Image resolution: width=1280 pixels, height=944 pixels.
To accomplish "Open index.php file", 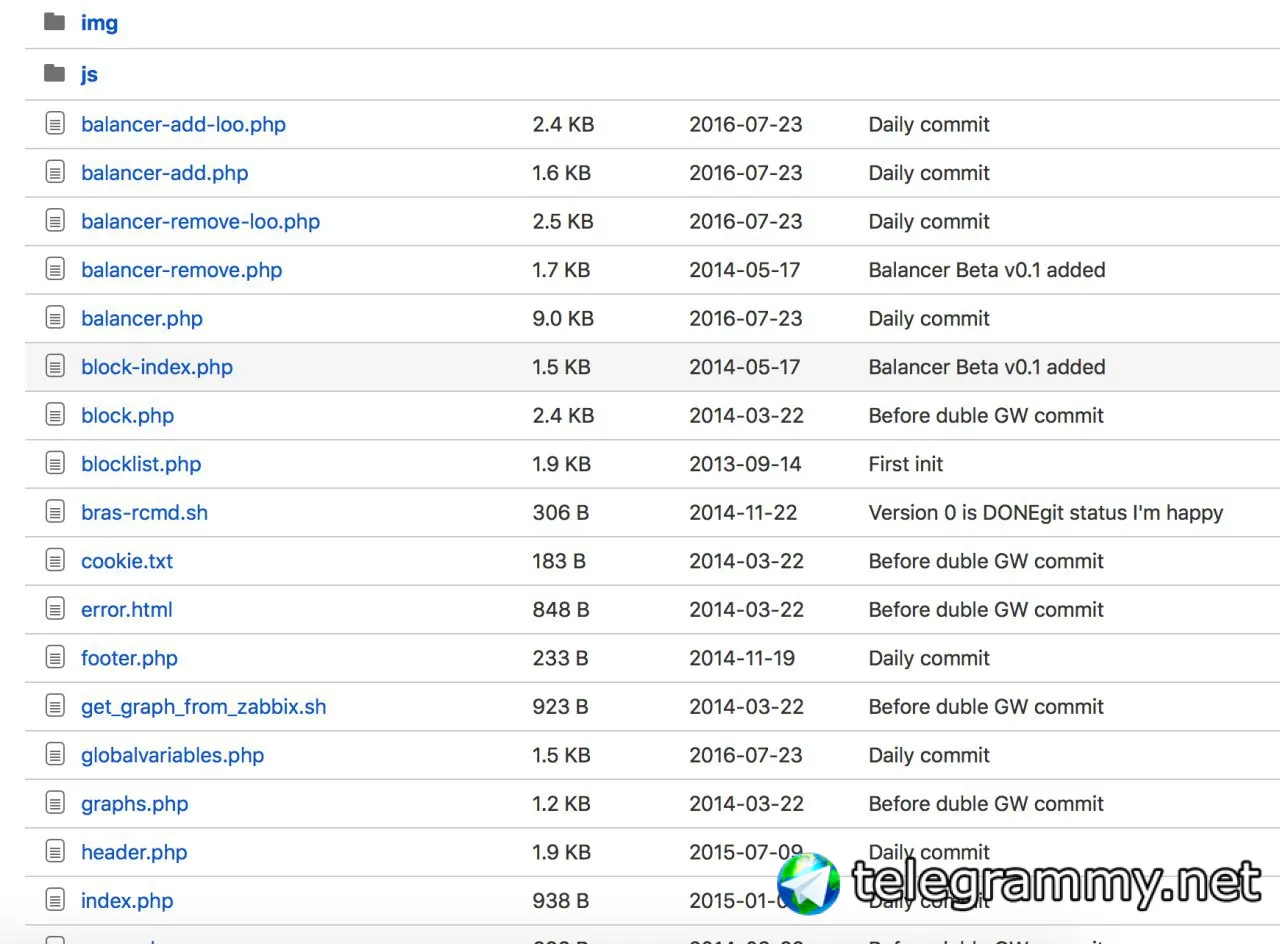I will 126,901.
